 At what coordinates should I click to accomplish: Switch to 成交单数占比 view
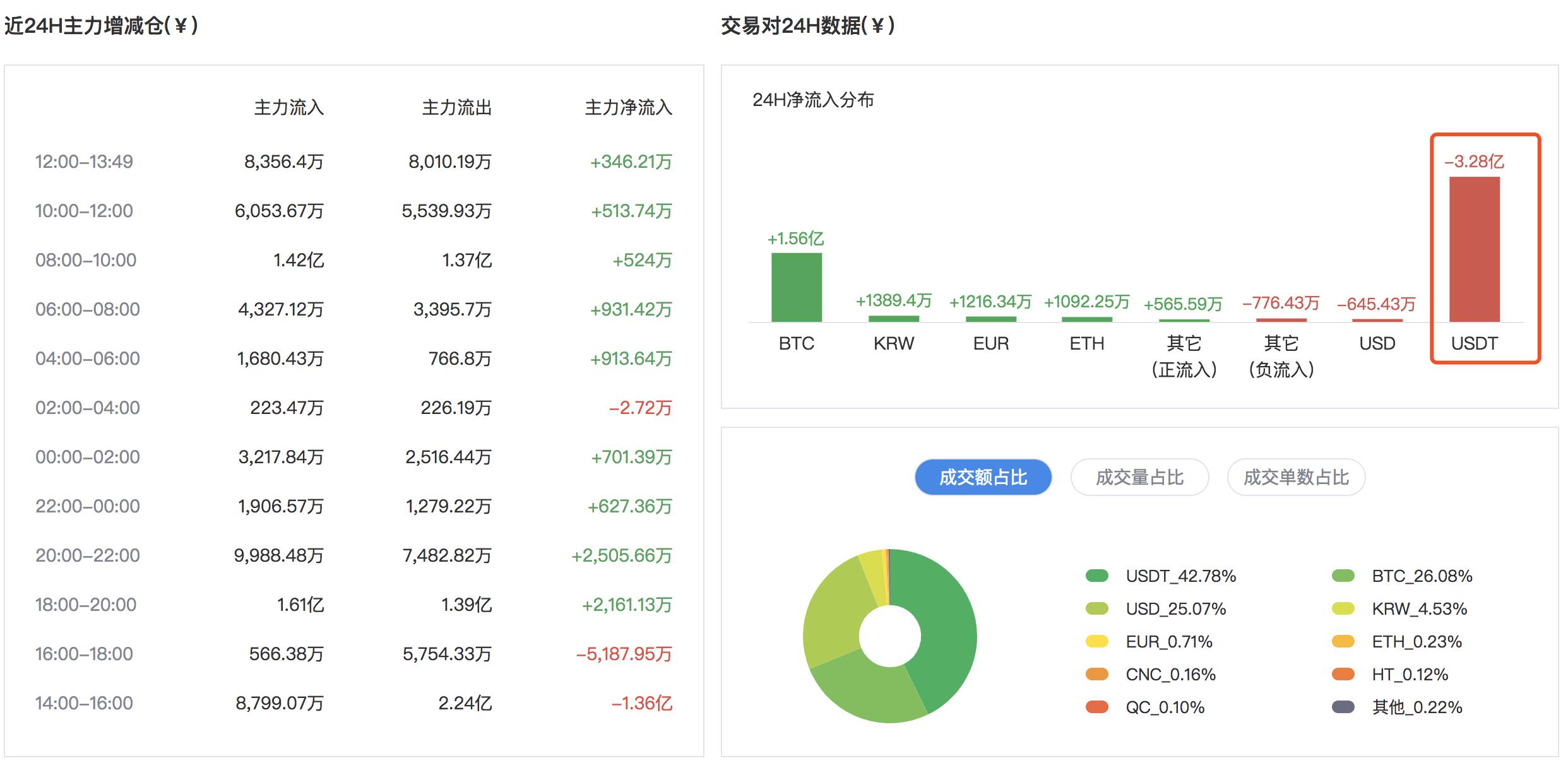click(1295, 478)
